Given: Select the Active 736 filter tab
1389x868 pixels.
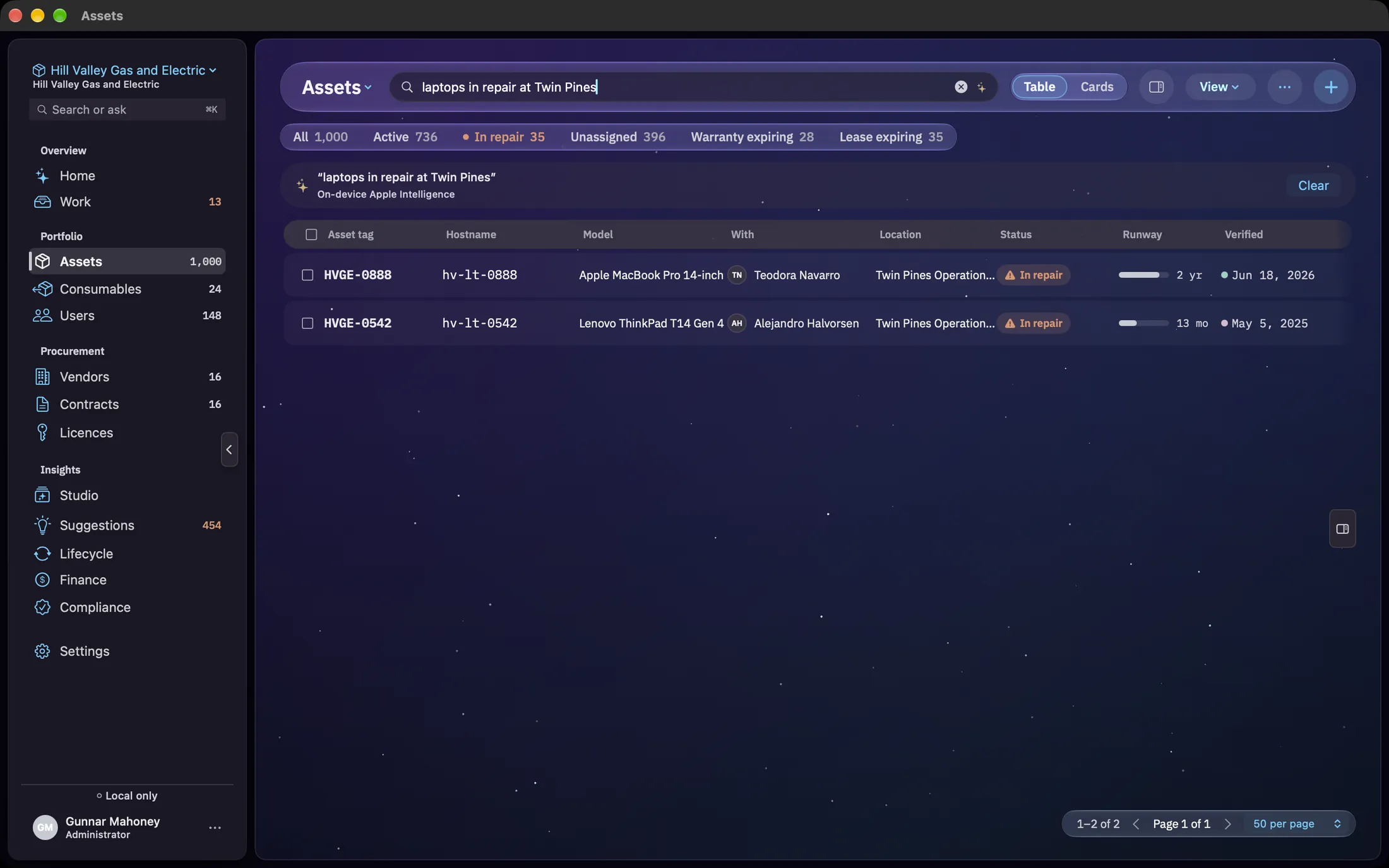Looking at the screenshot, I should tap(405, 136).
